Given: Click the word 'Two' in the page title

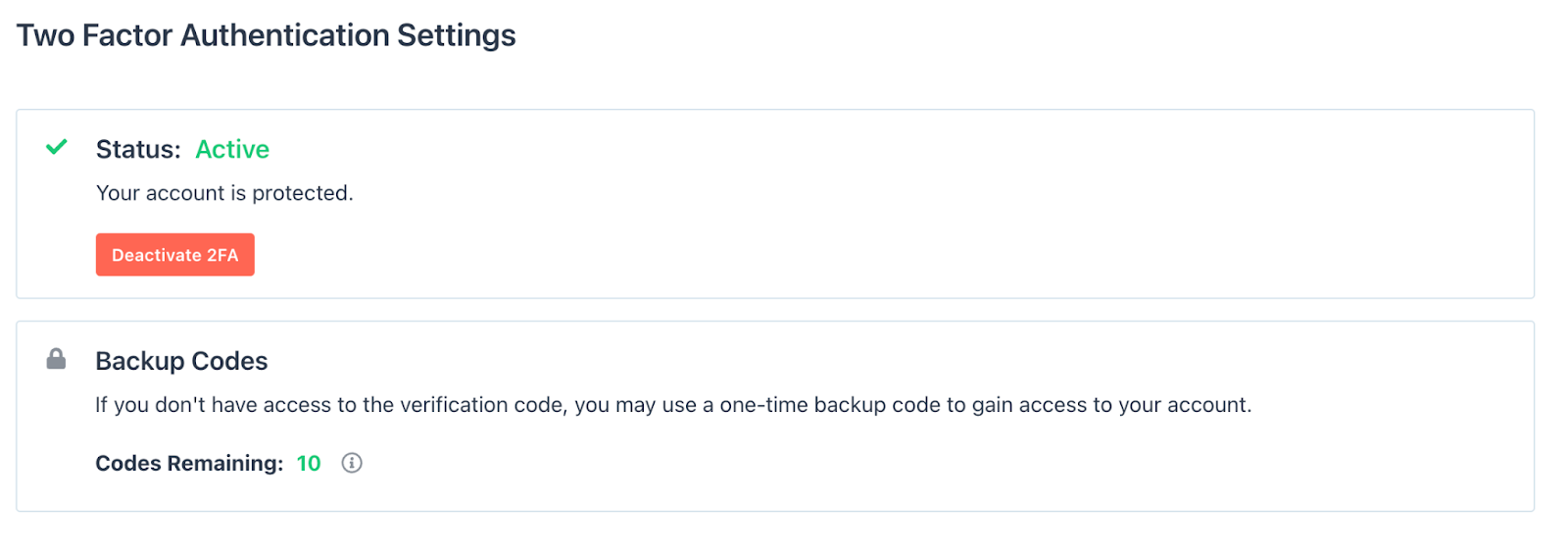Looking at the screenshot, I should 45,35.
